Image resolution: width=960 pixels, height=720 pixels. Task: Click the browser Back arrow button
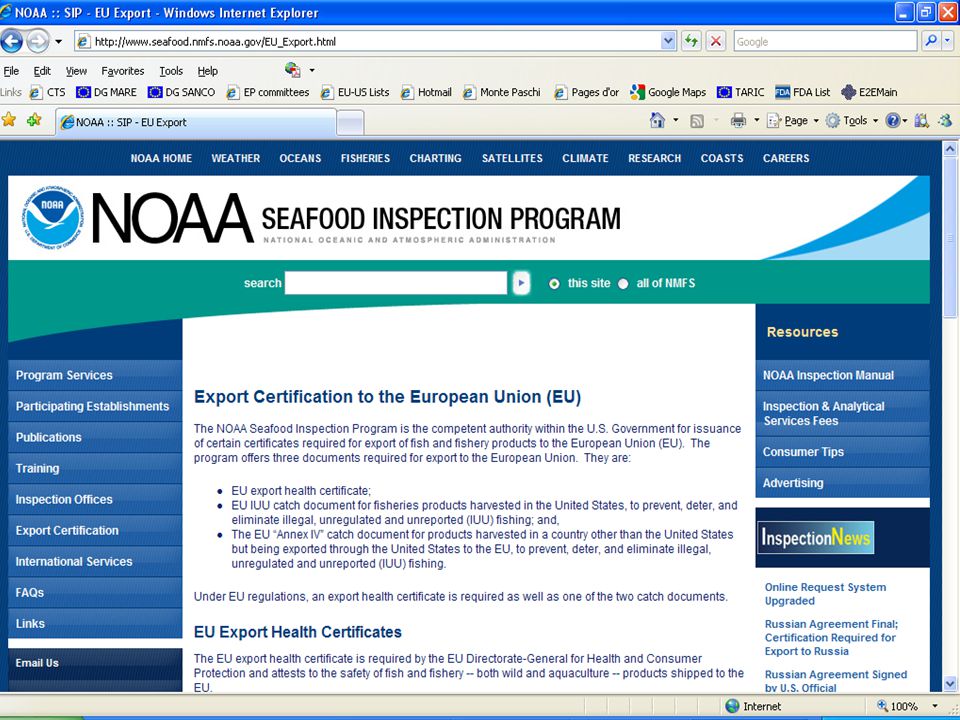coord(12,42)
